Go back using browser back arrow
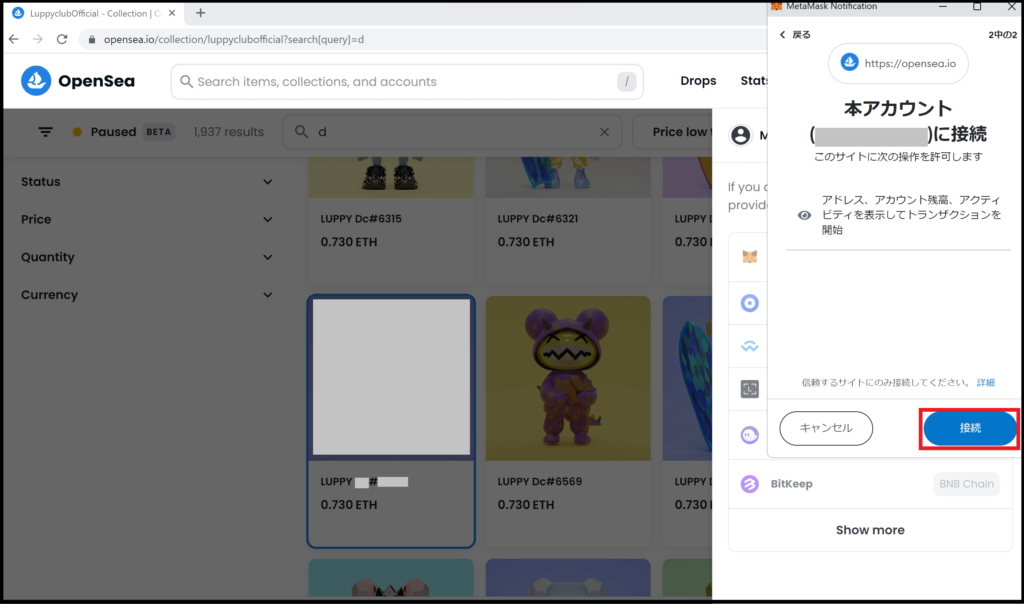 (14, 39)
